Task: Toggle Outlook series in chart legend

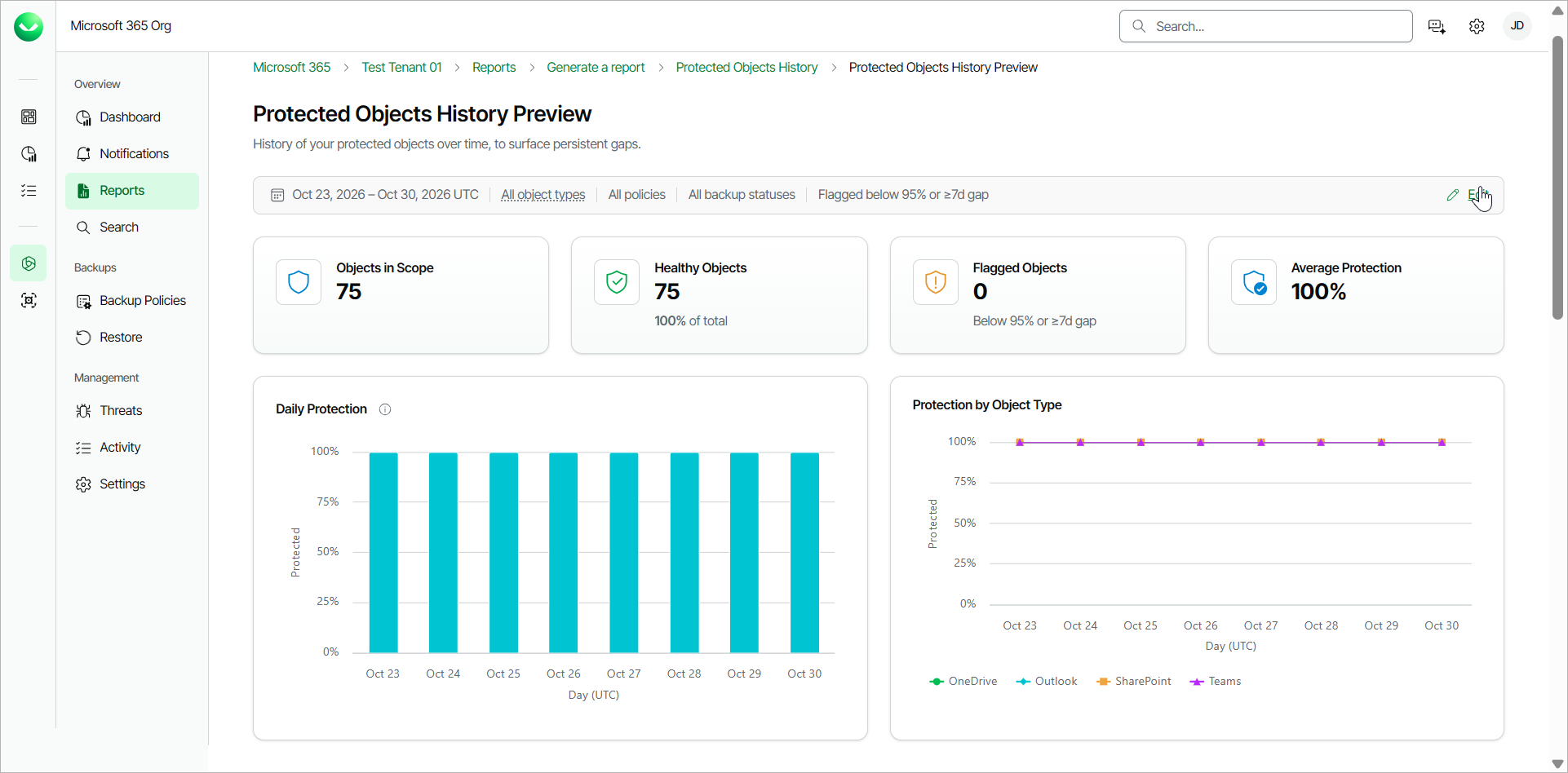Action: (1046, 682)
